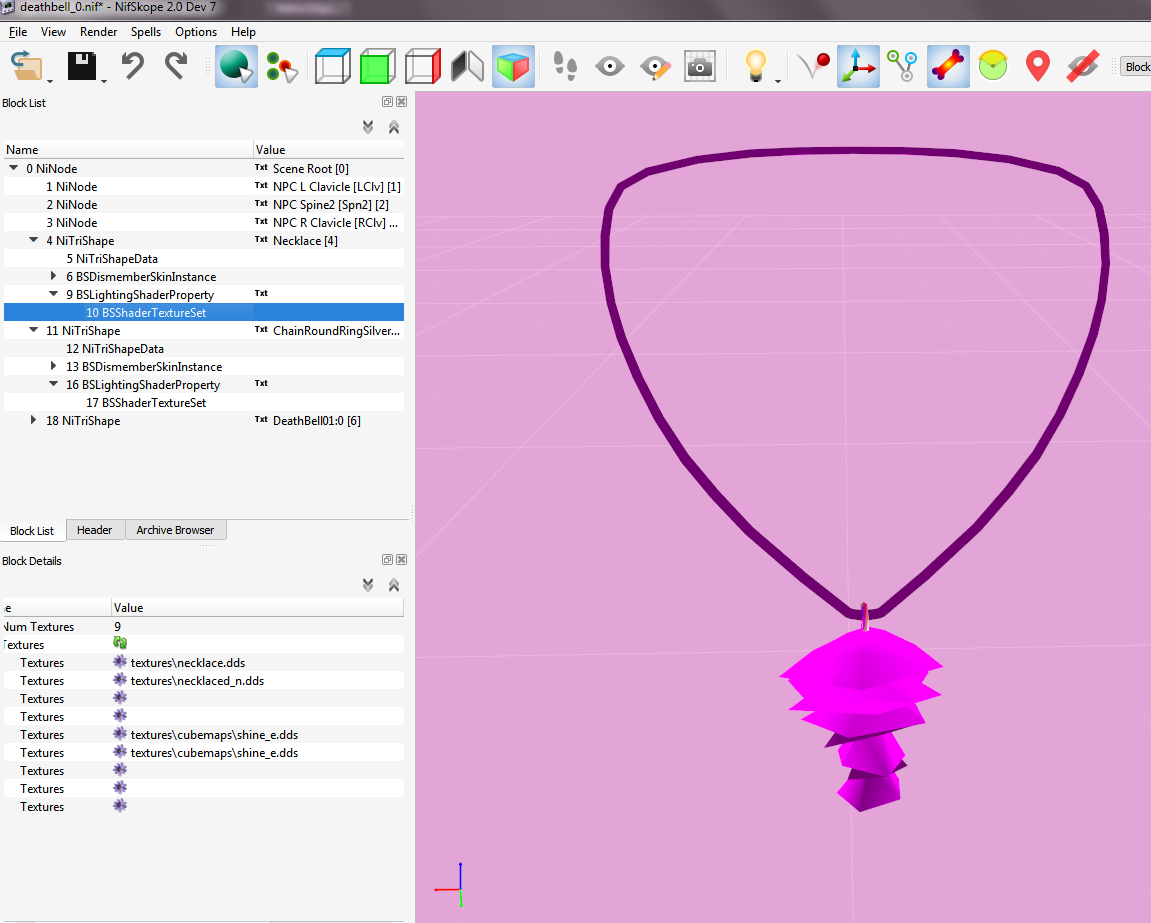Click the flower icon beside necklace.dds
This screenshot has width=1151, height=923.
click(120, 662)
